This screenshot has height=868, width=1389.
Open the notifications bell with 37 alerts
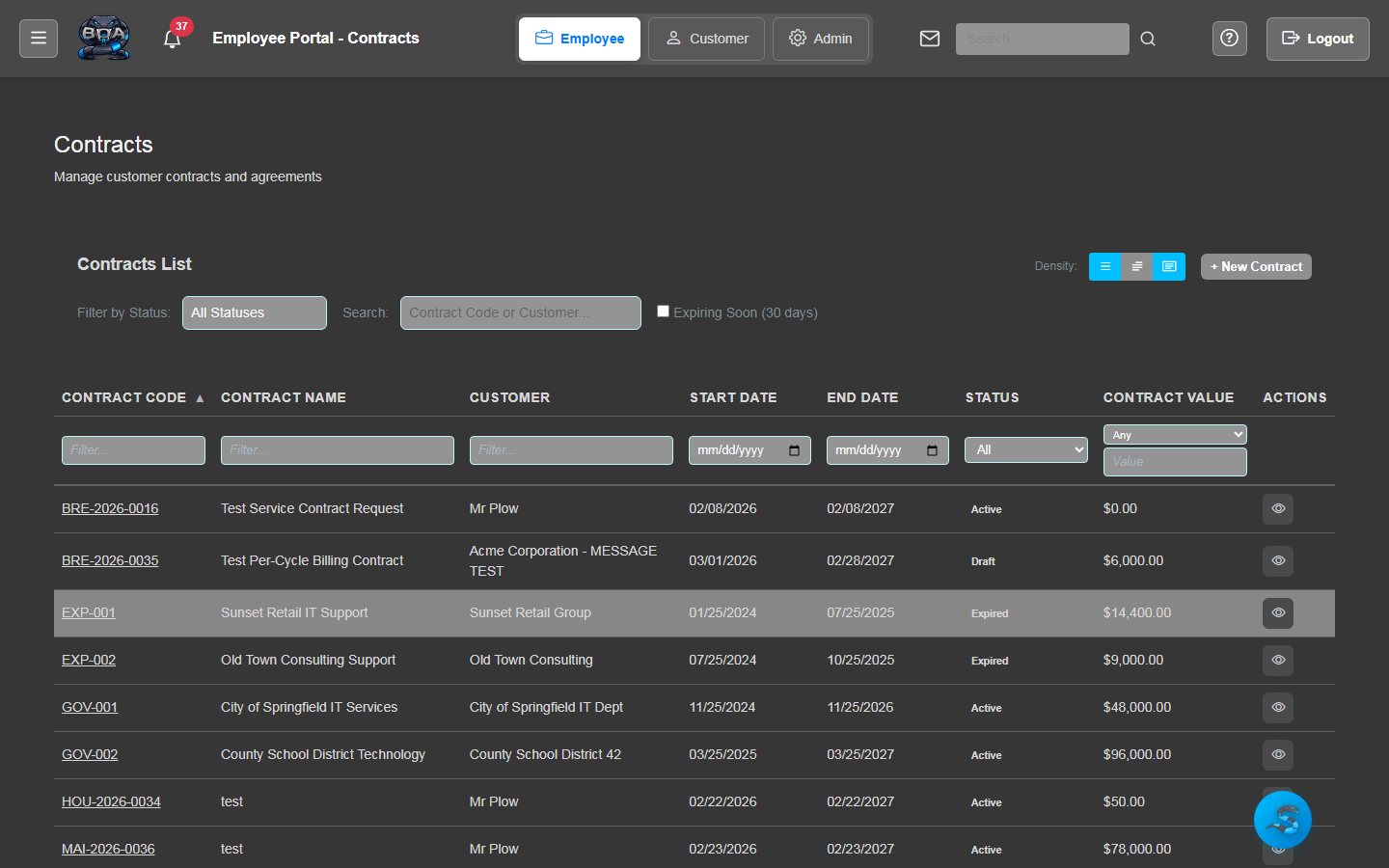click(x=173, y=40)
